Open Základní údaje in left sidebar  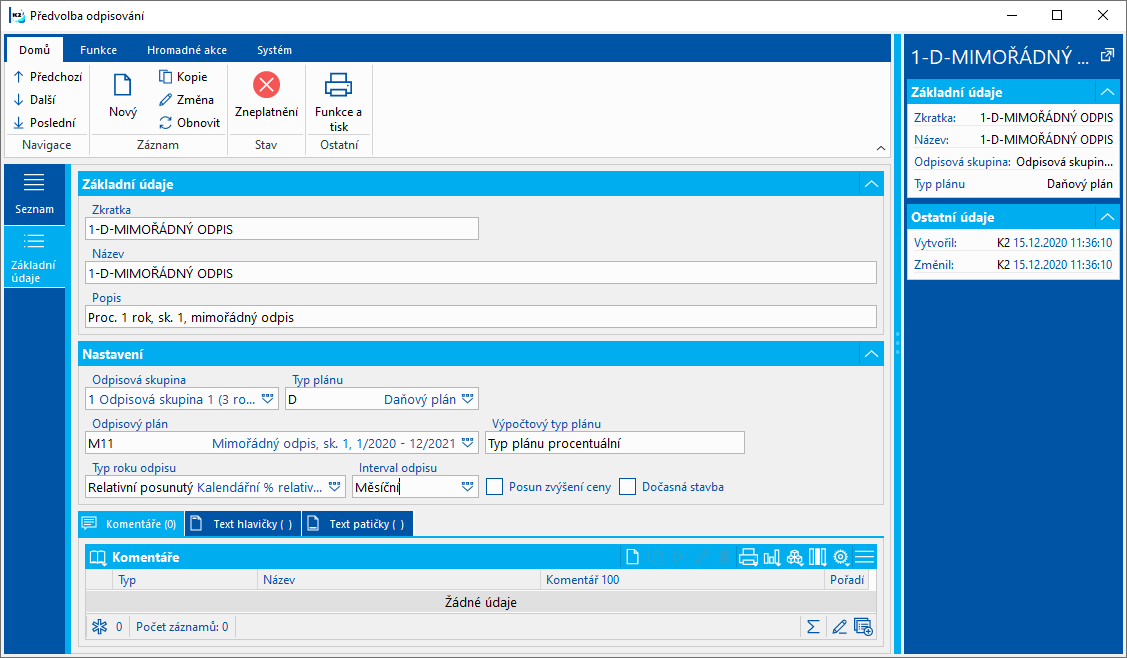tap(34, 257)
